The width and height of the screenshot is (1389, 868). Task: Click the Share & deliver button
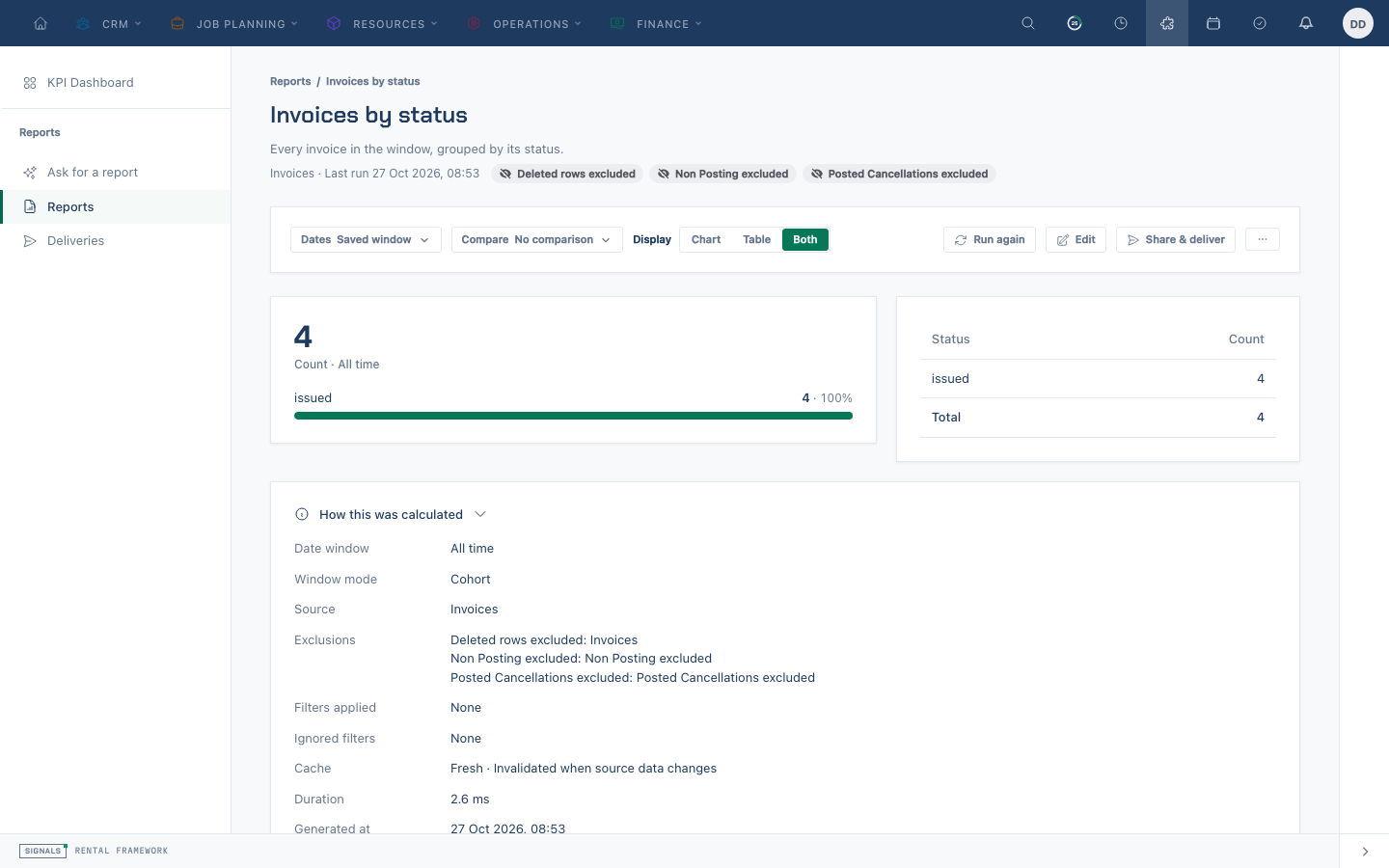click(1176, 239)
